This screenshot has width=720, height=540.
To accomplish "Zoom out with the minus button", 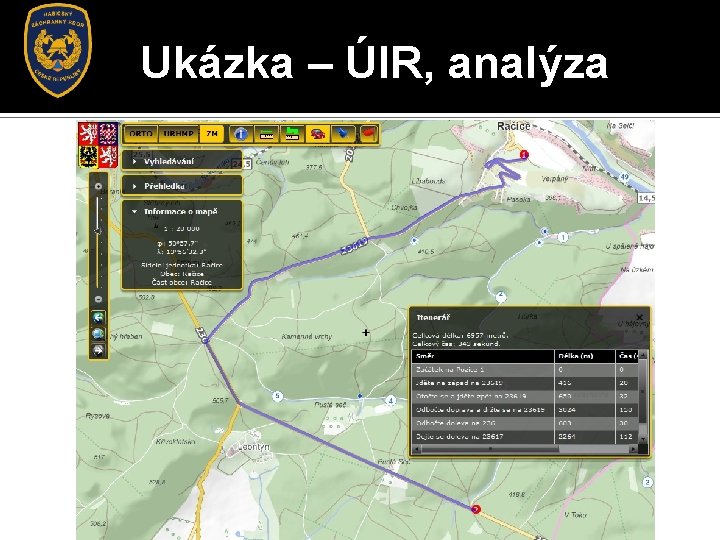I will 98,299.
